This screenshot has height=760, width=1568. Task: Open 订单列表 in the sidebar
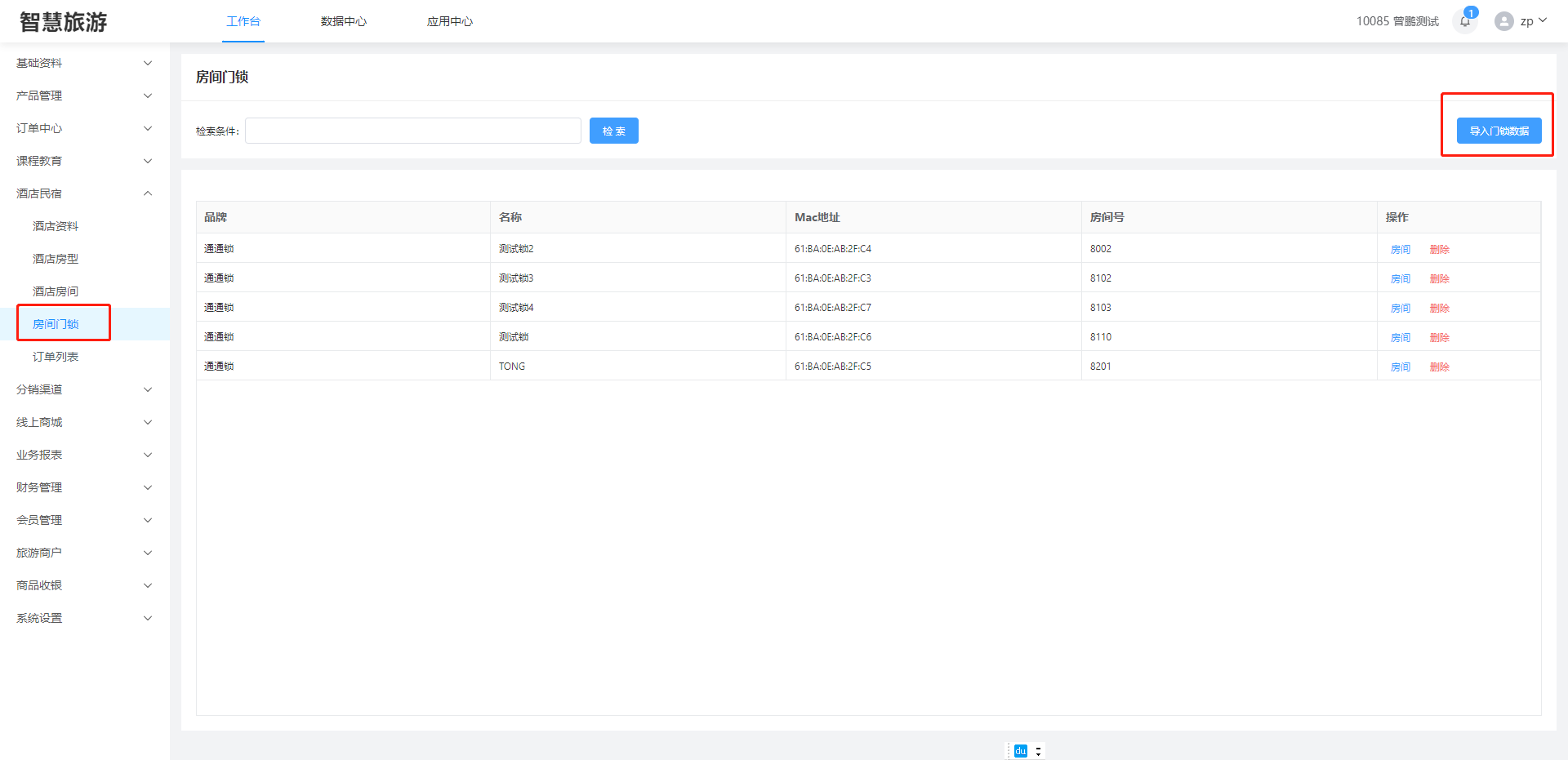56,357
